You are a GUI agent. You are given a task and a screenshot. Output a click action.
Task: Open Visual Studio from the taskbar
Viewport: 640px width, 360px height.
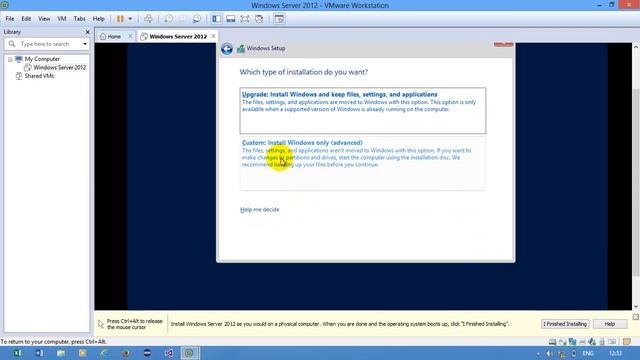169,353
